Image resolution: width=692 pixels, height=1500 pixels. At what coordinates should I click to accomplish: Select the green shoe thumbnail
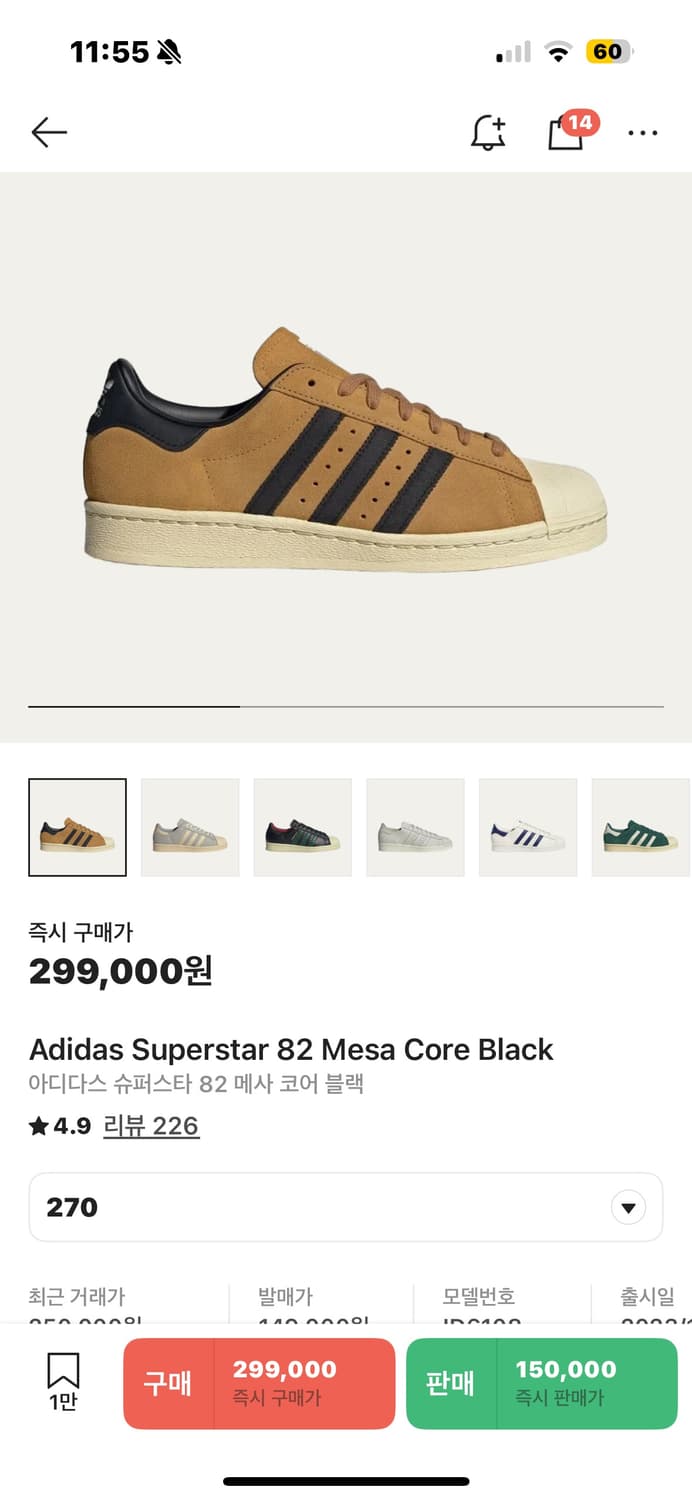pos(640,828)
